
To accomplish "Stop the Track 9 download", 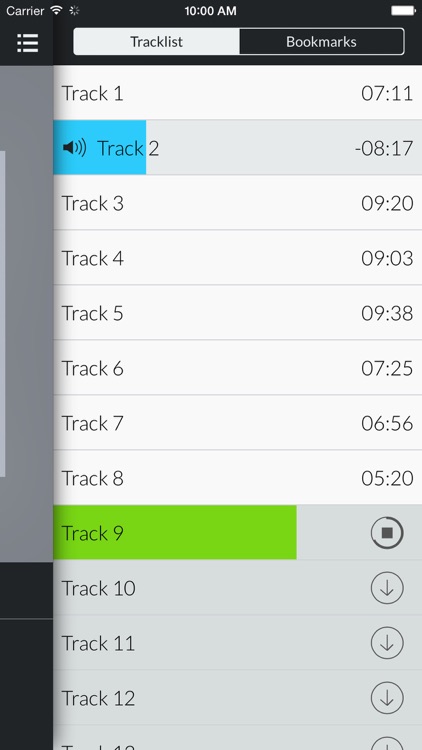I will [387, 533].
